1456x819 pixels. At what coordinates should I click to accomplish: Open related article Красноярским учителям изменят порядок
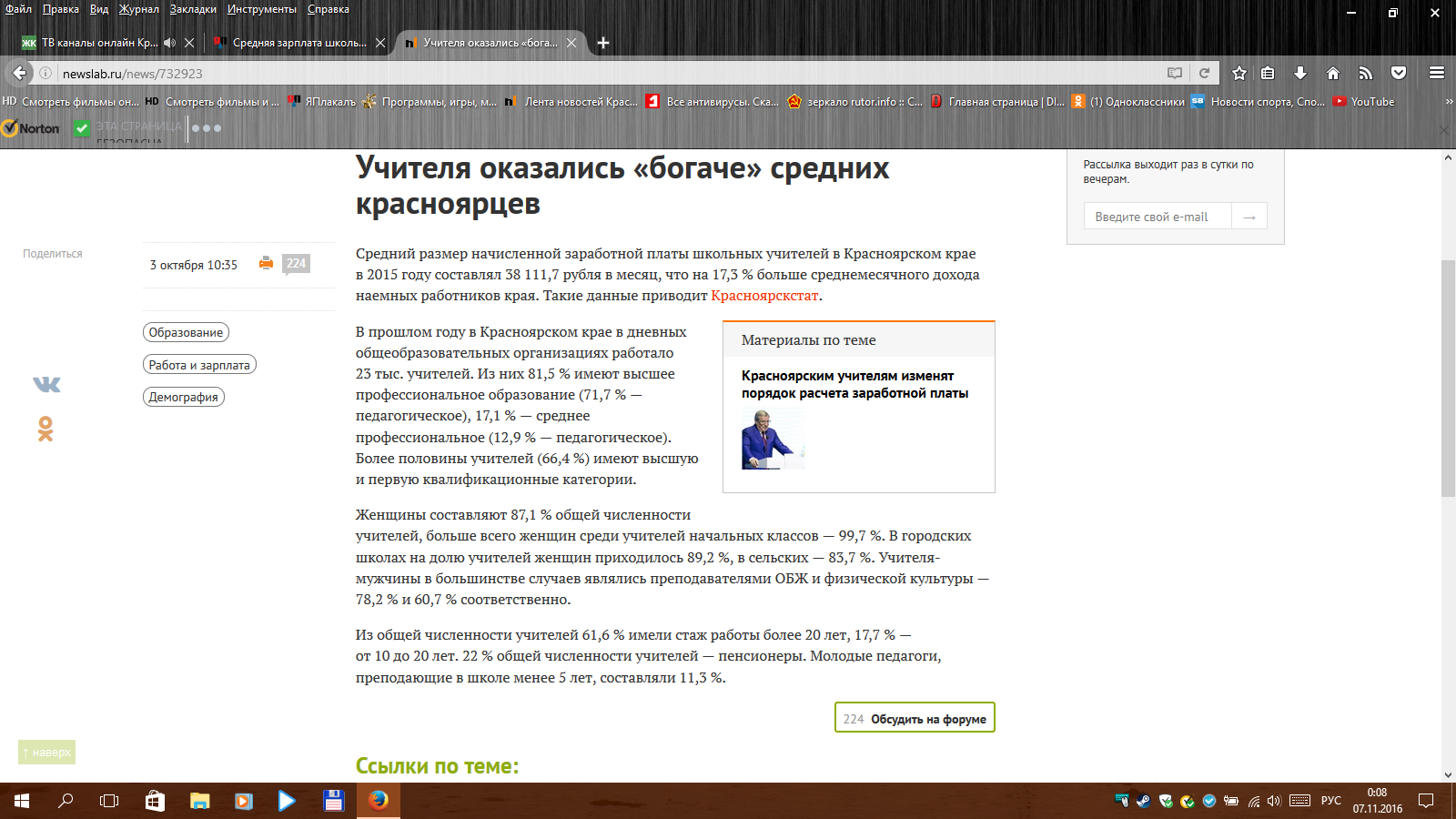854,384
